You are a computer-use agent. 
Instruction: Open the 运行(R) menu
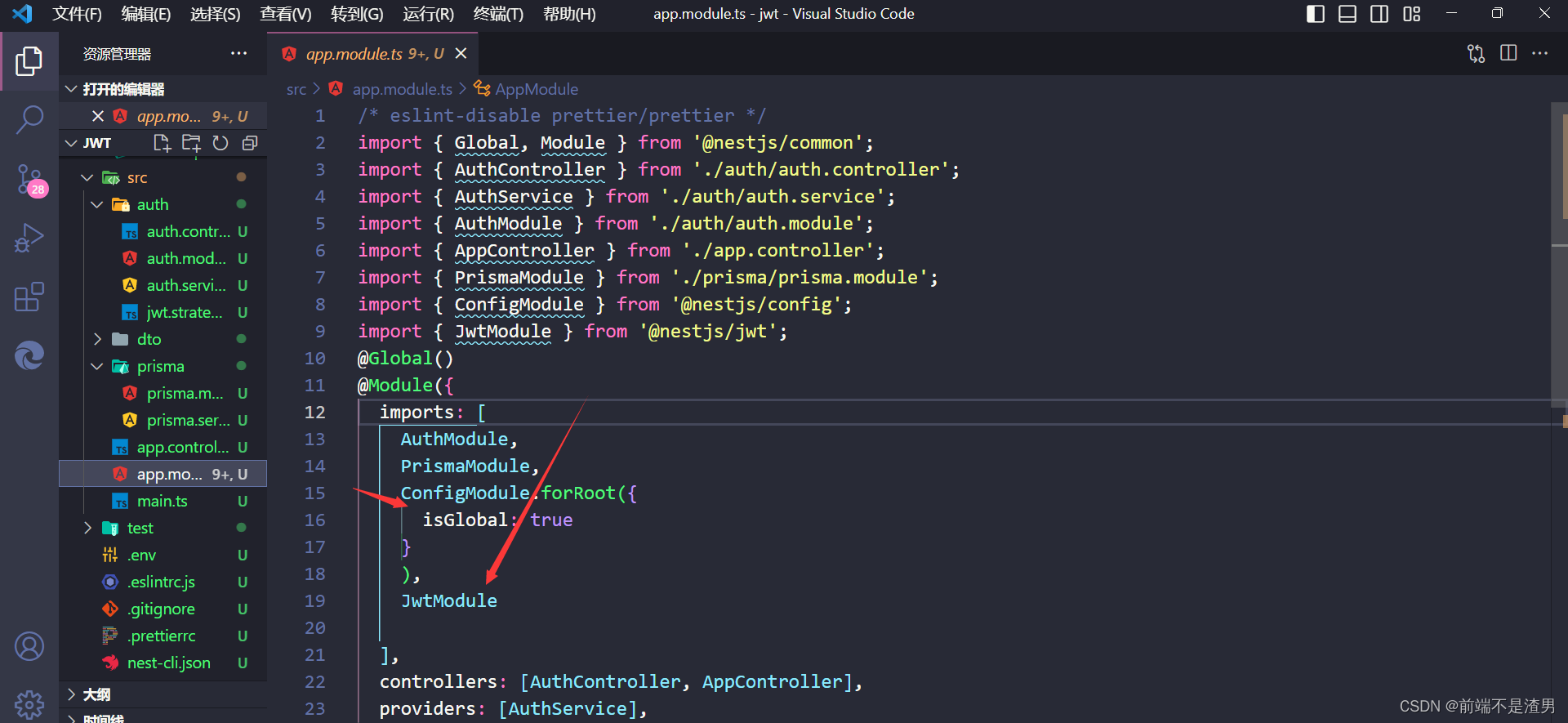[428, 14]
